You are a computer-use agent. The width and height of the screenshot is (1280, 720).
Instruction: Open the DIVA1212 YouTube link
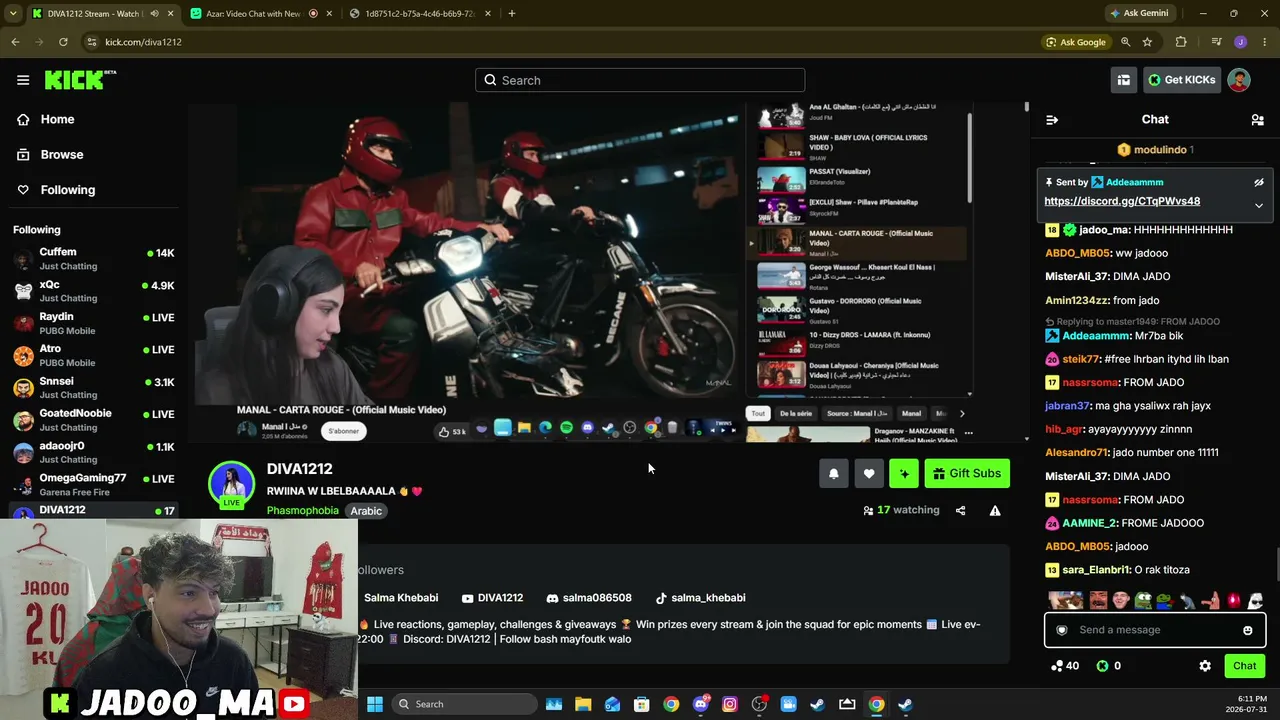click(x=492, y=598)
